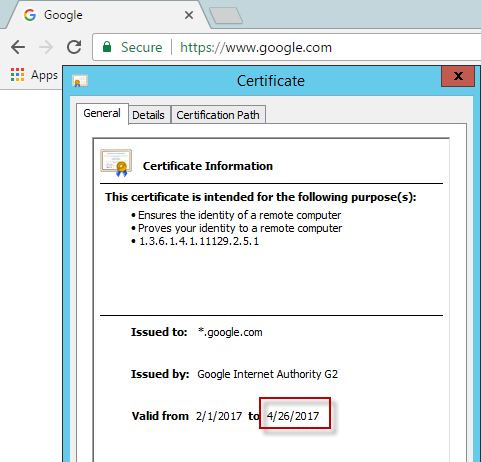Select expiry date 4/26/2017
This screenshot has height=462, width=481.
click(x=293, y=416)
